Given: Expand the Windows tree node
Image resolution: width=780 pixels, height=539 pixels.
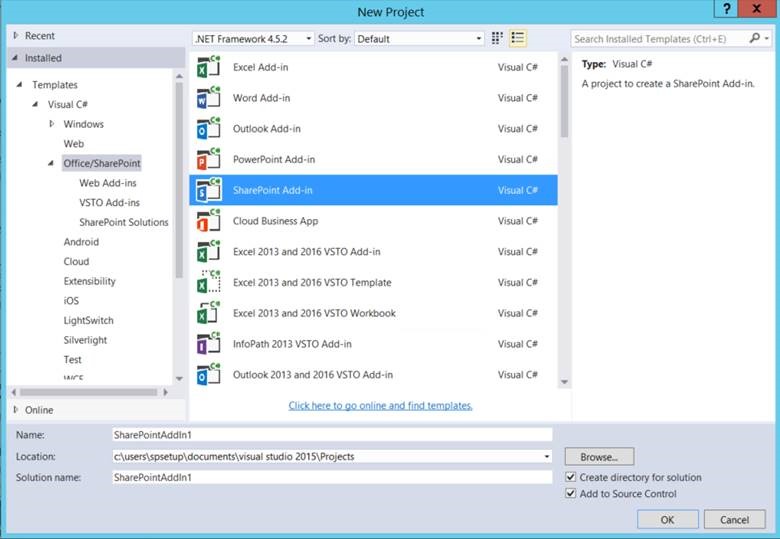Looking at the screenshot, I should (52, 124).
